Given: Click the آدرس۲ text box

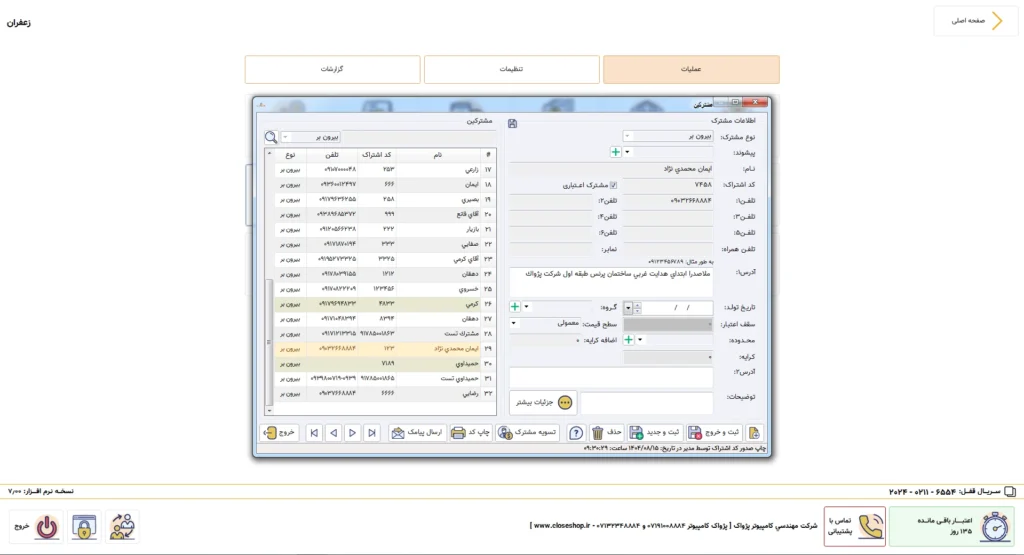Looking at the screenshot, I should (611, 377).
